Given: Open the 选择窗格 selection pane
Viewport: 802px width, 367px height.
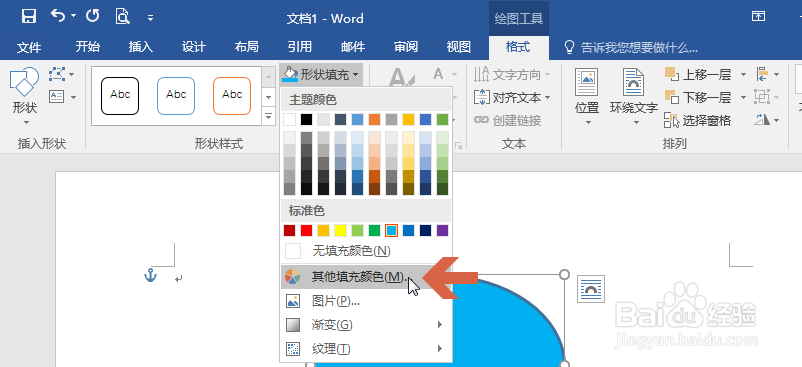Looking at the screenshot, I should [x=698, y=121].
